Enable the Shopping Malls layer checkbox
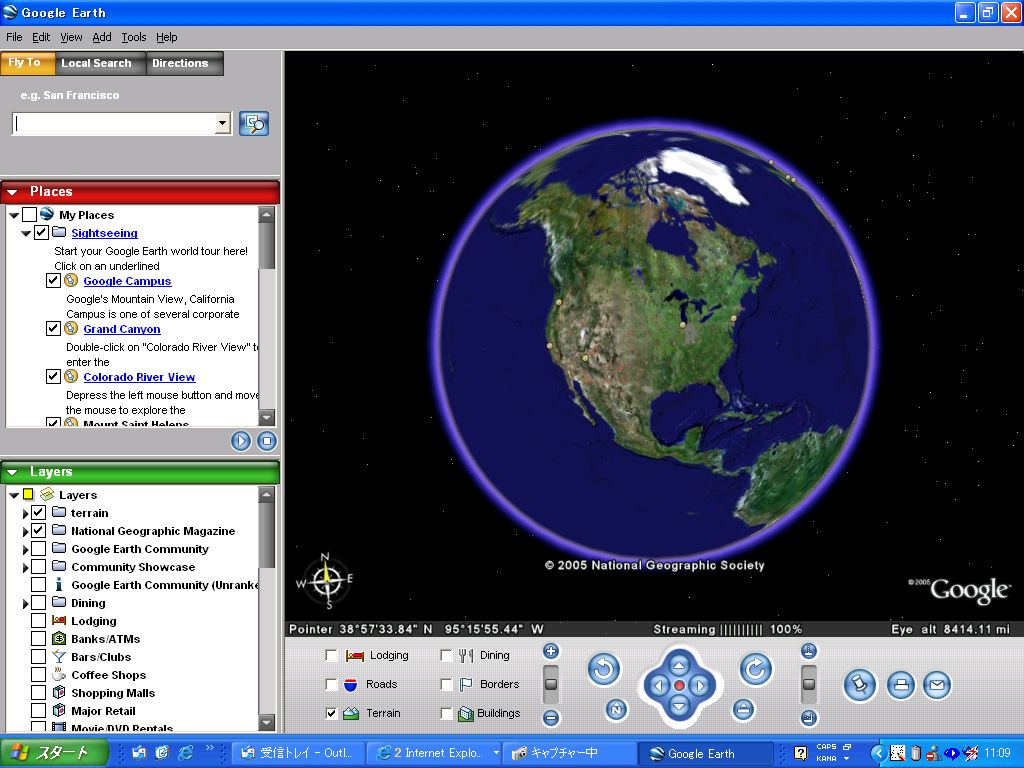 pyautogui.click(x=39, y=692)
